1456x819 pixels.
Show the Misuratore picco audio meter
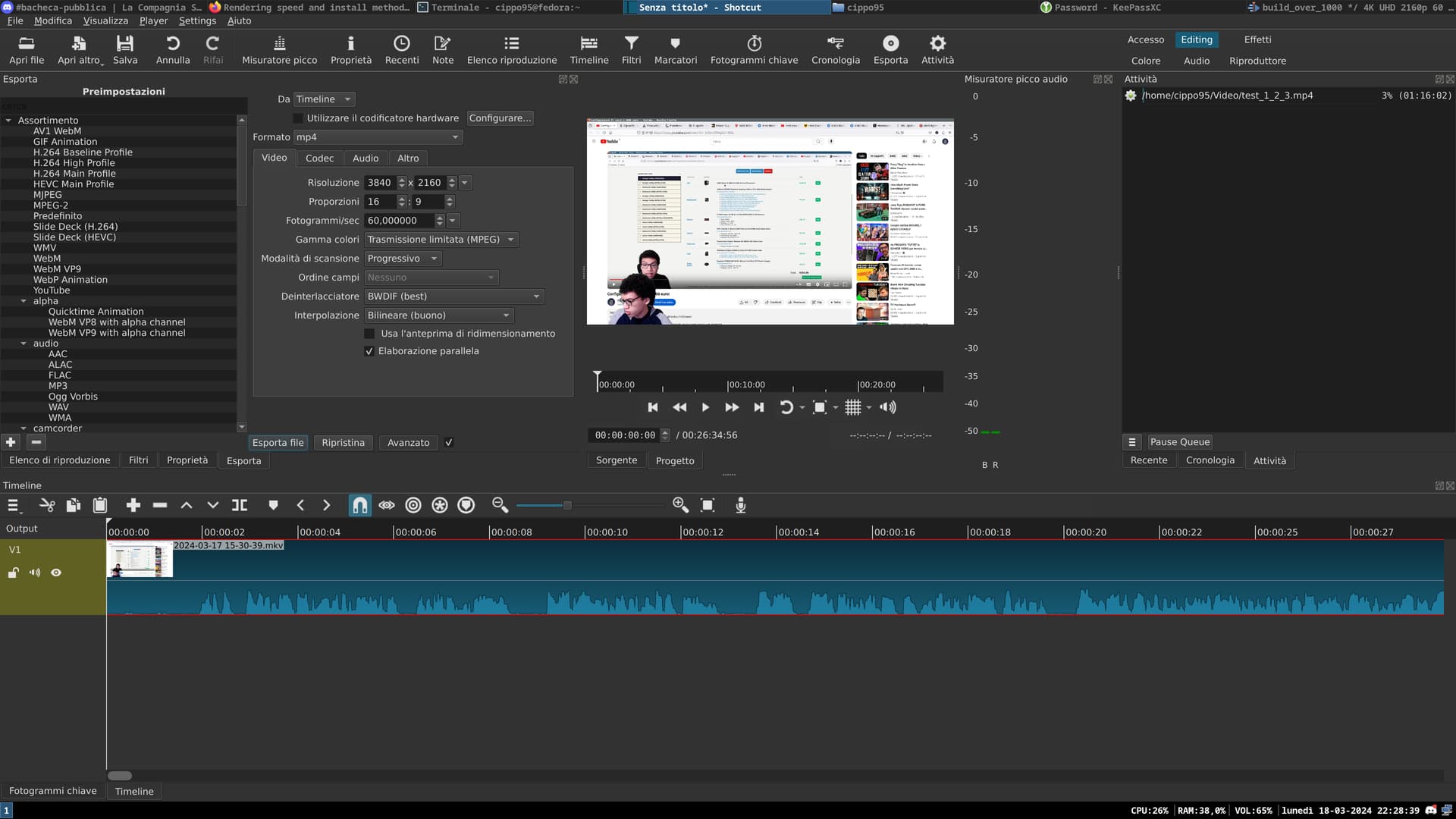pos(278,49)
